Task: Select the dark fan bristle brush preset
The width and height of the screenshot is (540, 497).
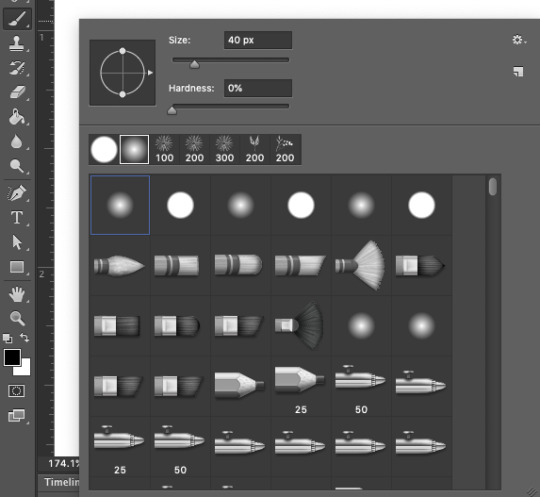Action: coord(301,326)
